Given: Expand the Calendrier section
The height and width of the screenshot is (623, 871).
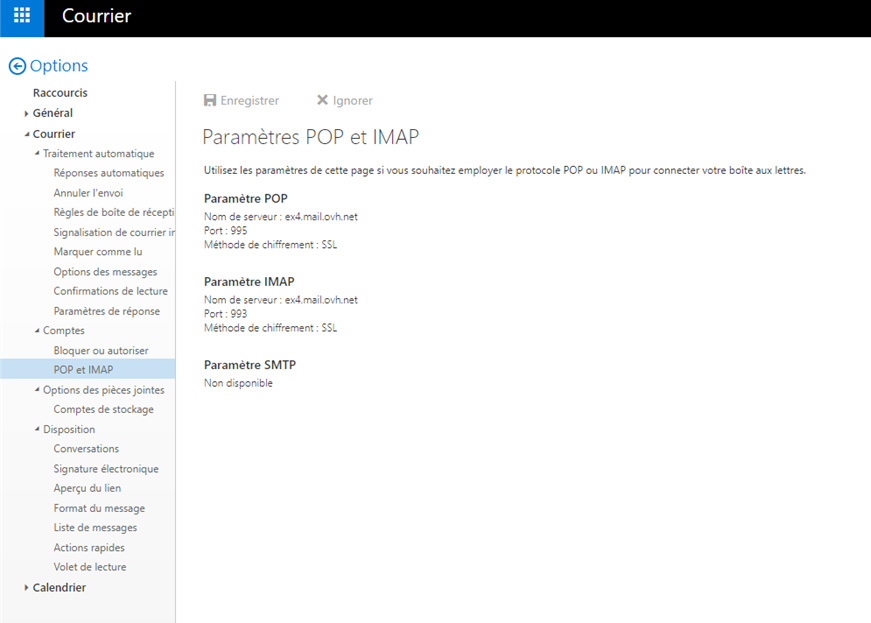Looking at the screenshot, I should point(27,588).
